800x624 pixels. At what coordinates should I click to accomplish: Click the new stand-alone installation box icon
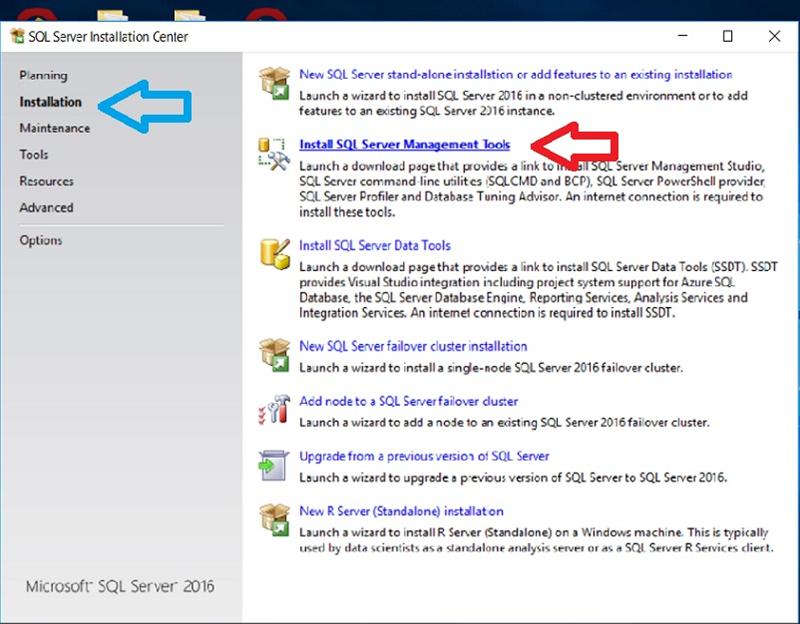point(273,83)
